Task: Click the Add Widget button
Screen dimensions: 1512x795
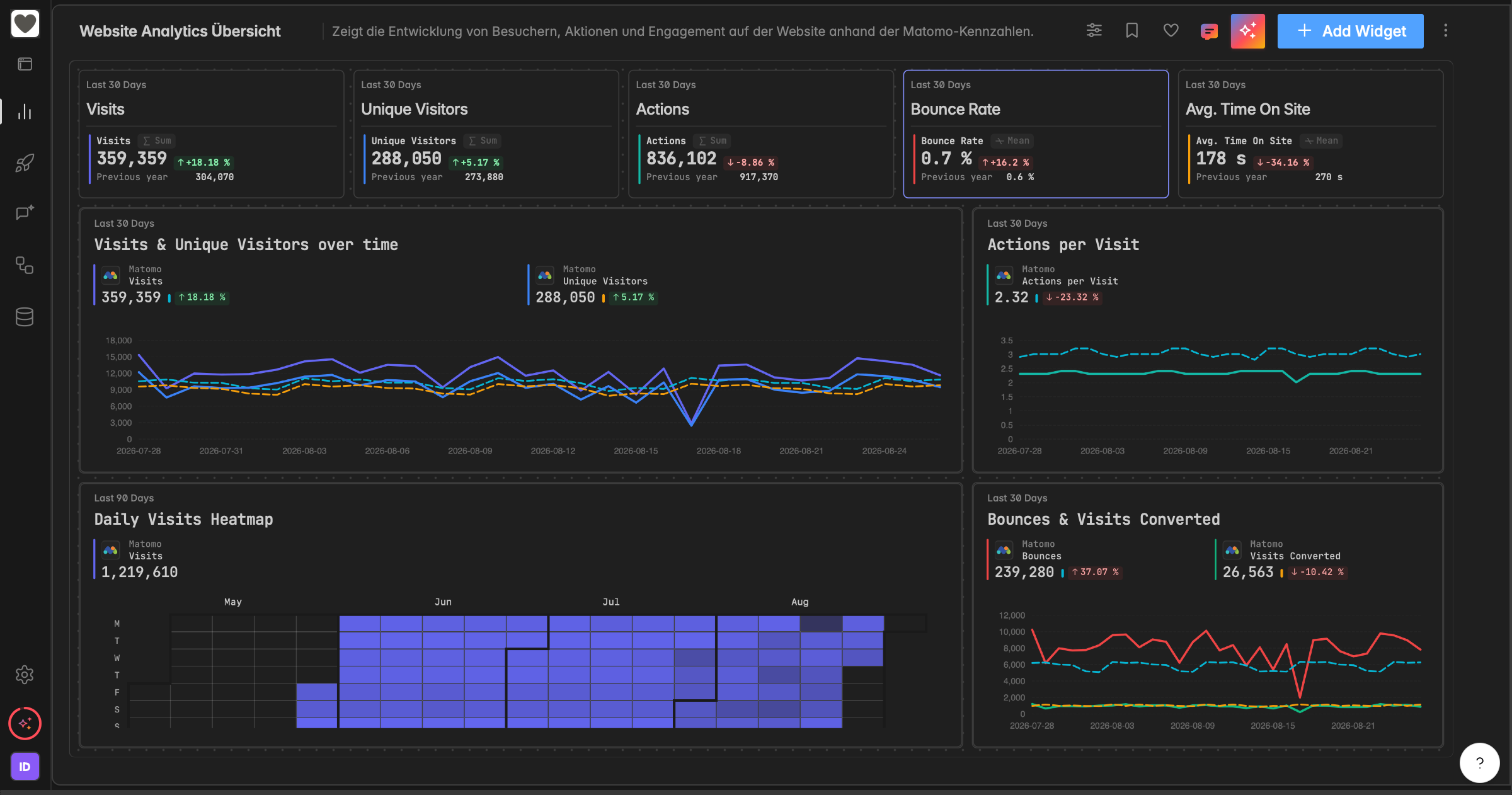Action: pos(1350,31)
